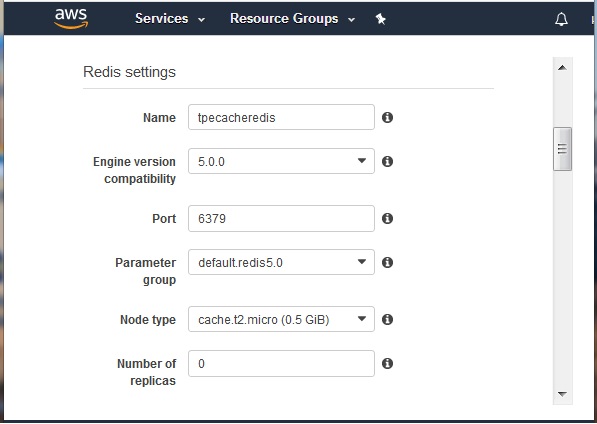Click the AWS logo home icon

(x=71, y=19)
